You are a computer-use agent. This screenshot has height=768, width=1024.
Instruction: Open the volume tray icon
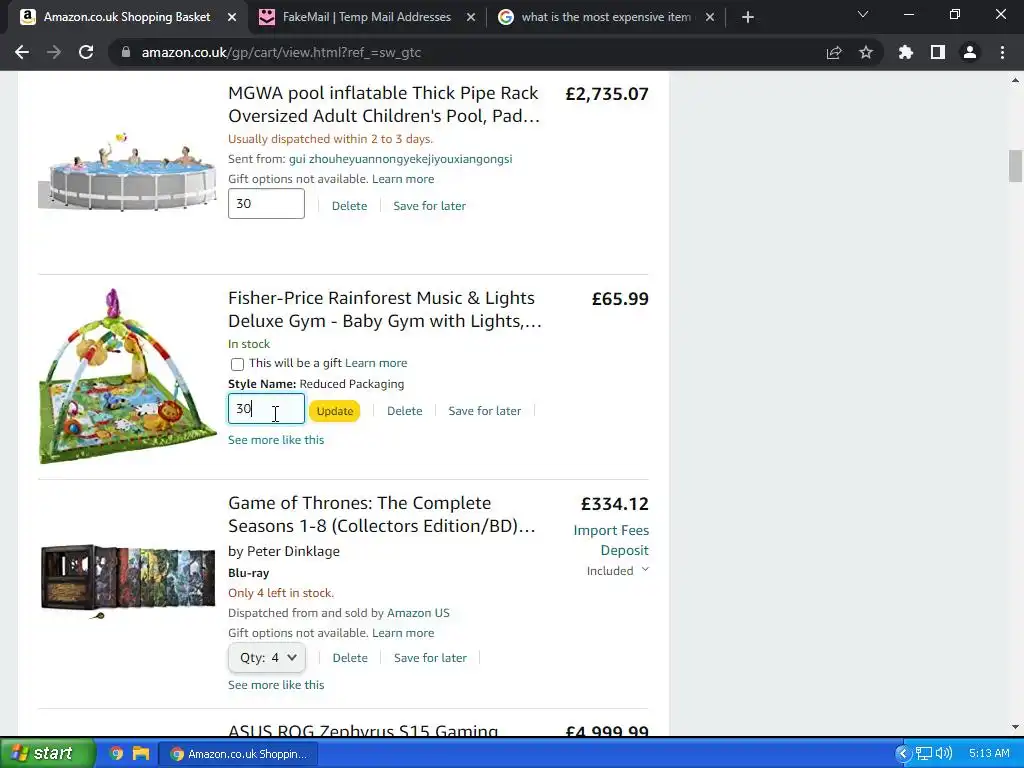[x=943, y=754]
